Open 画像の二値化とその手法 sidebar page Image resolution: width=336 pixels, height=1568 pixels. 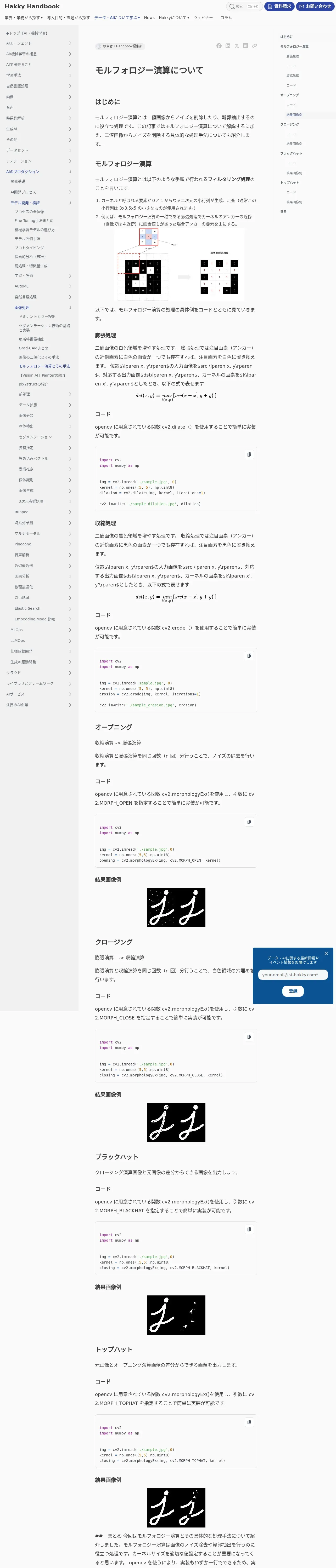(x=39, y=357)
